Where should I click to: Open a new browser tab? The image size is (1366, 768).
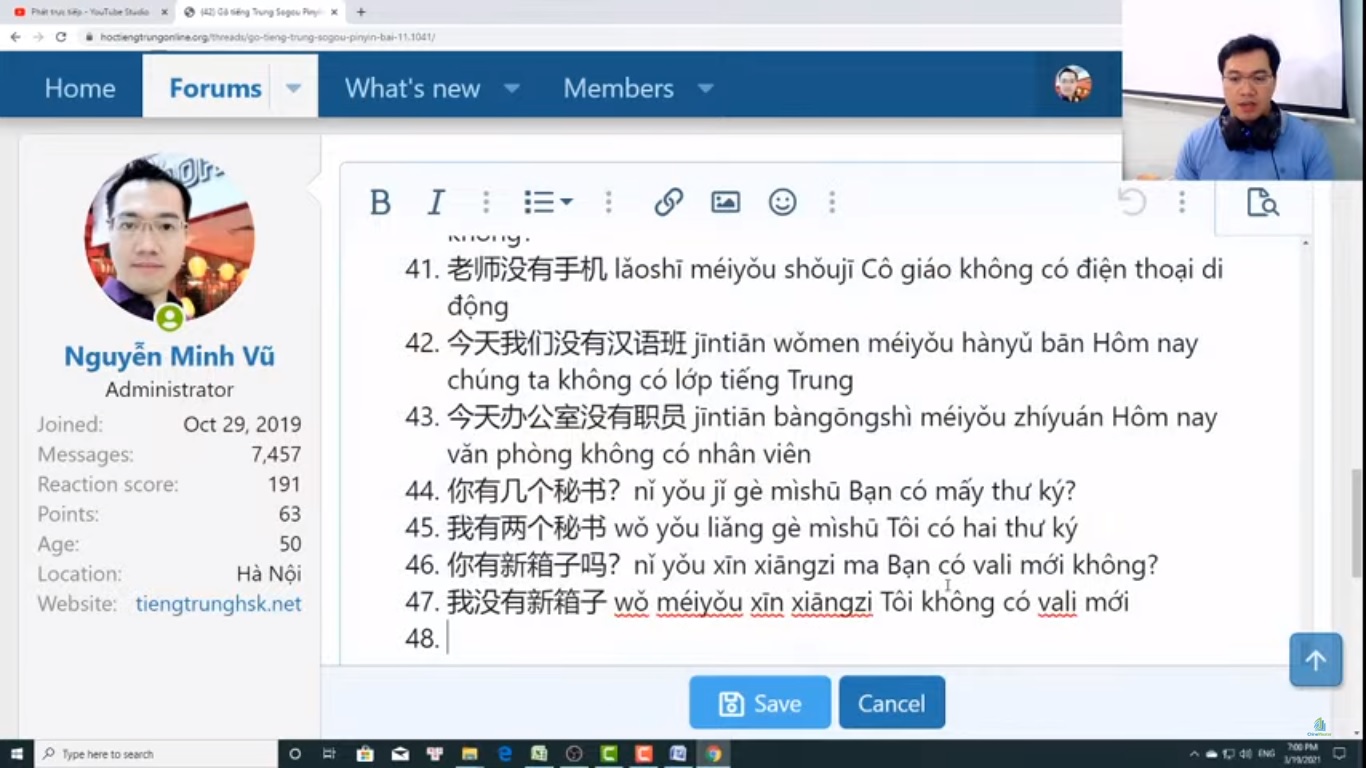361,12
